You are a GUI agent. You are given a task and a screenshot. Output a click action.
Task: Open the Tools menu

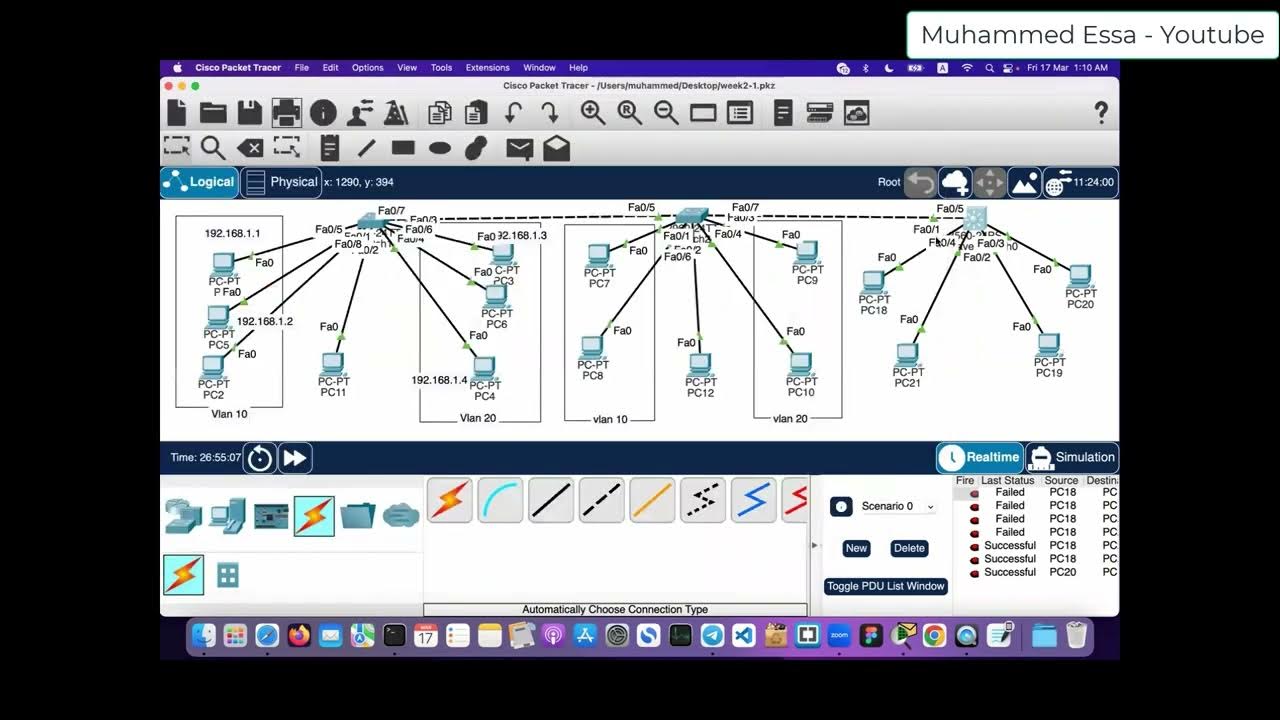pyautogui.click(x=441, y=68)
